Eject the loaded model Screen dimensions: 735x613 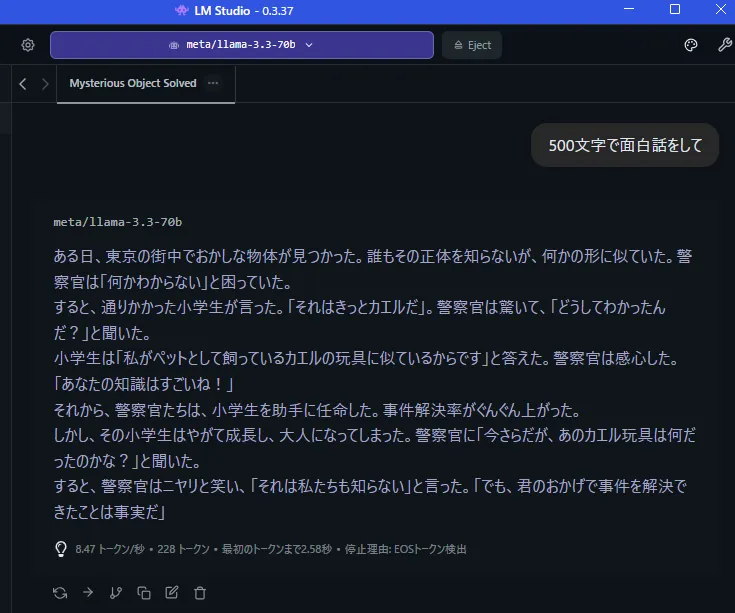pyautogui.click(x=472, y=45)
